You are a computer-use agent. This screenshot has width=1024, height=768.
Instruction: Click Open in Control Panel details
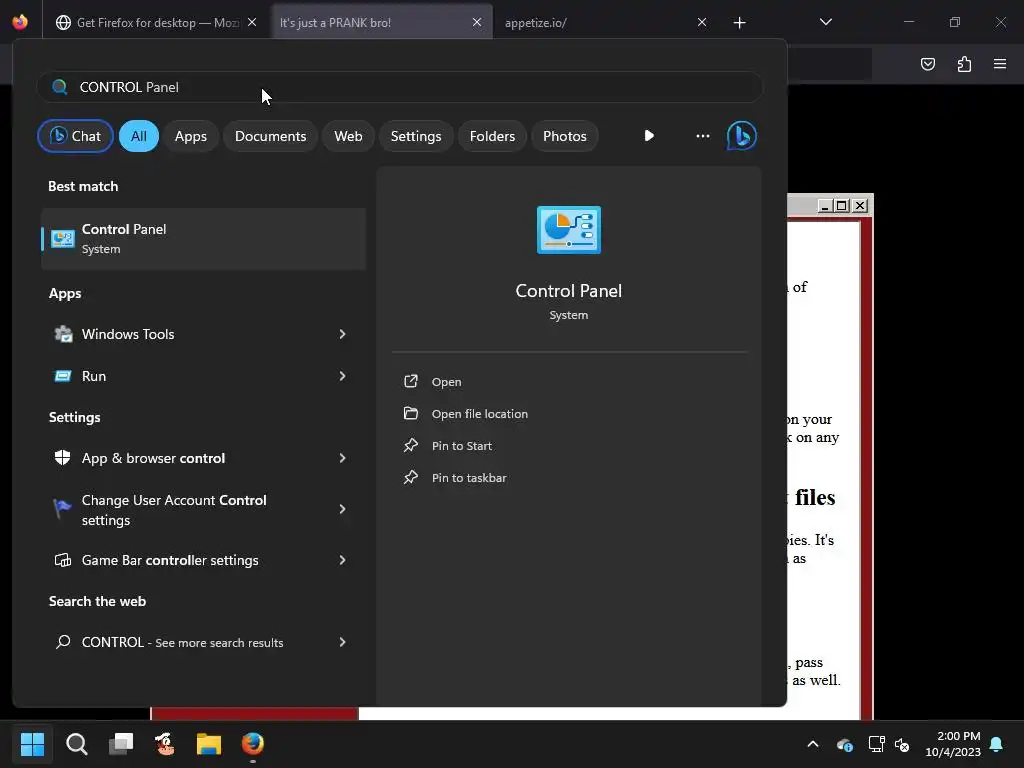pyautogui.click(x=446, y=382)
